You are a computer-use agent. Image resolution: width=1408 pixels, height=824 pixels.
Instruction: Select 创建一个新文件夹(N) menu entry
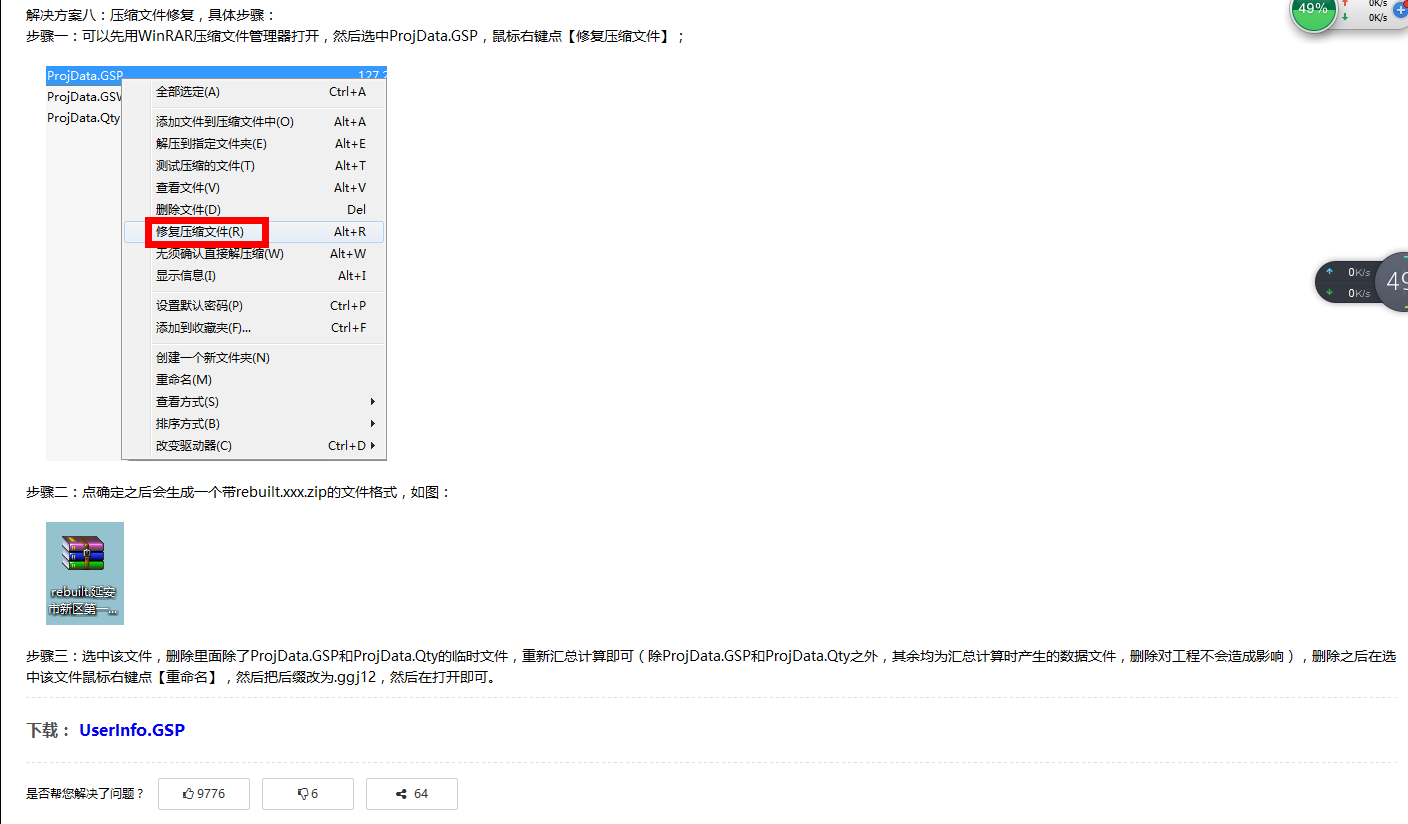(254, 358)
